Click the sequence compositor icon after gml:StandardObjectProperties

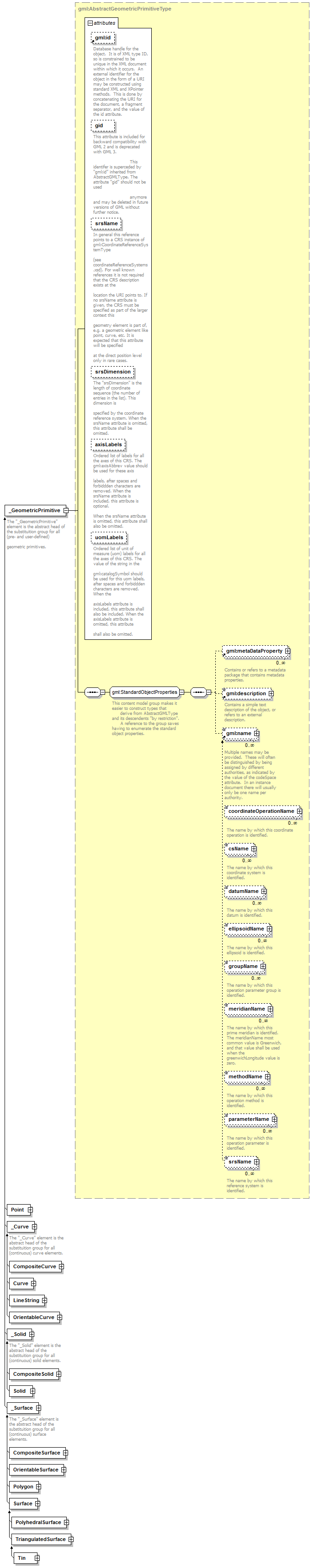[x=198, y=692]
